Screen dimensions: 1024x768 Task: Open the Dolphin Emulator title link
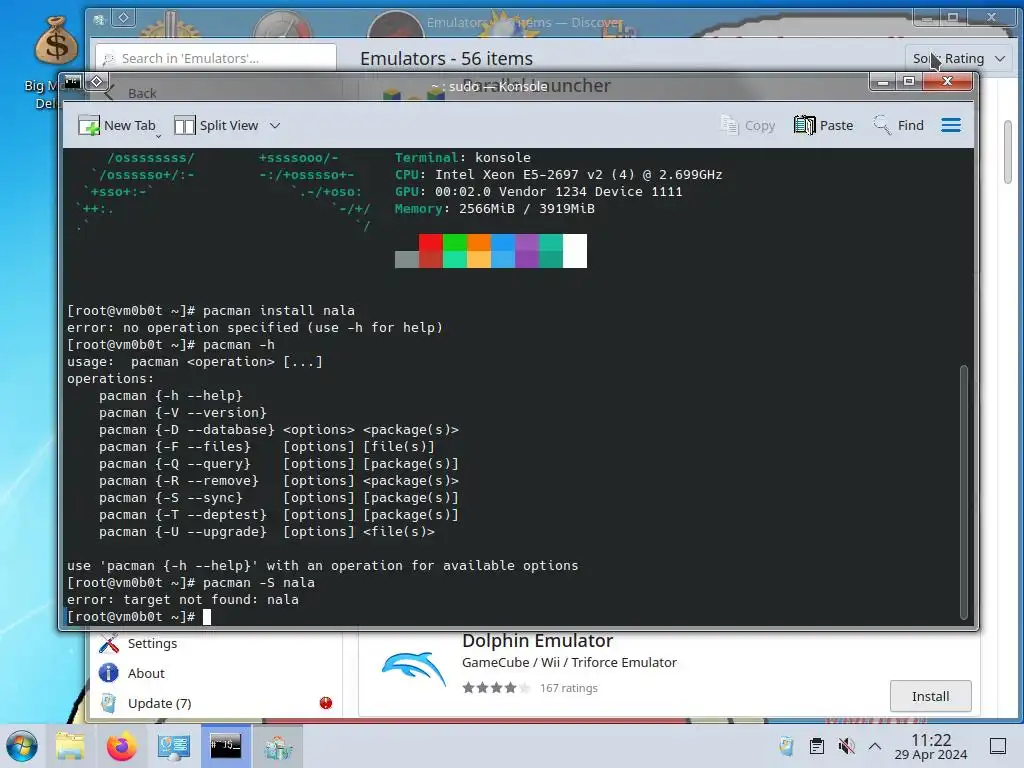pos(537,641)
